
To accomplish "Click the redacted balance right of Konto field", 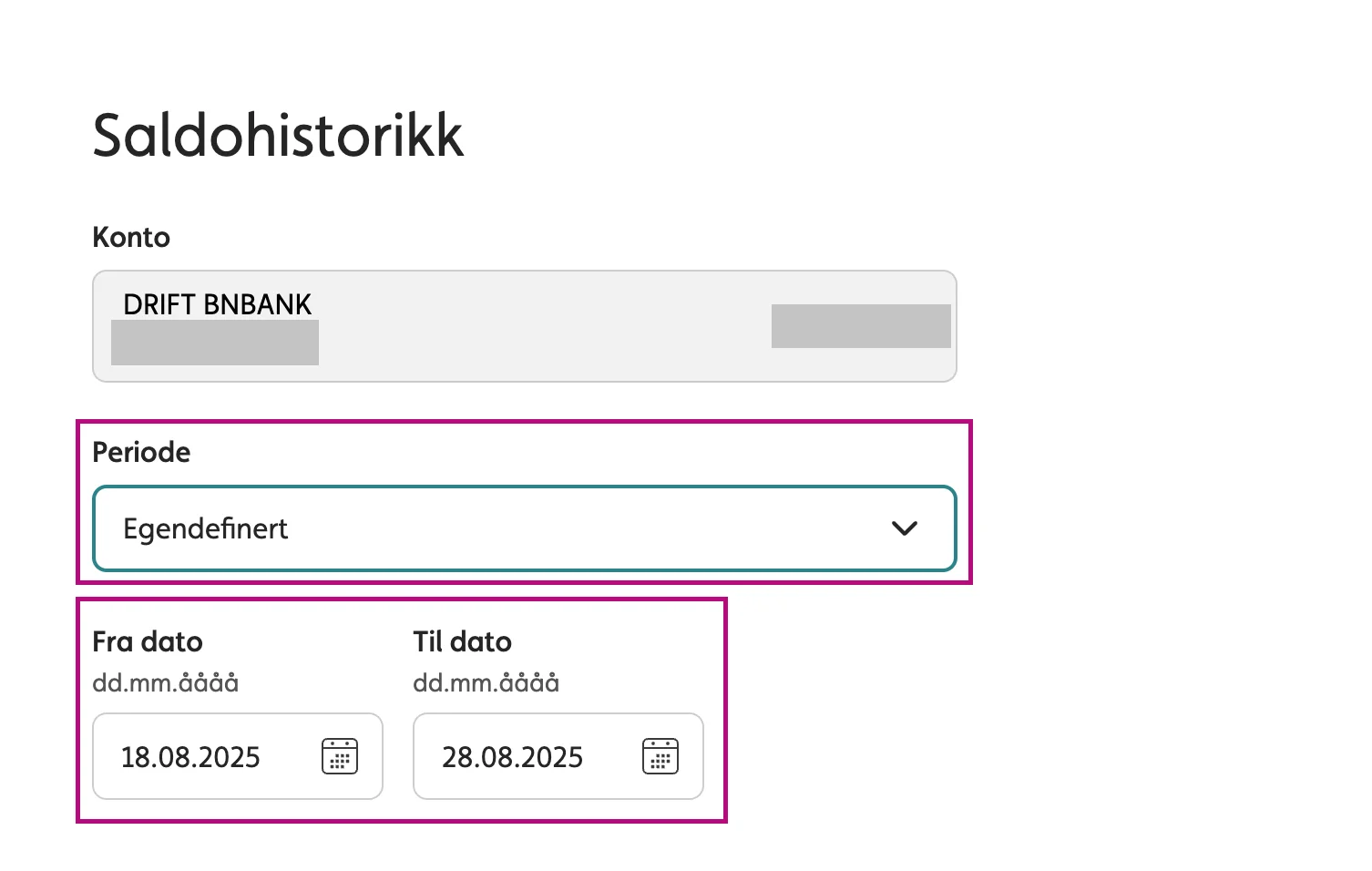I will coord(861,326).
